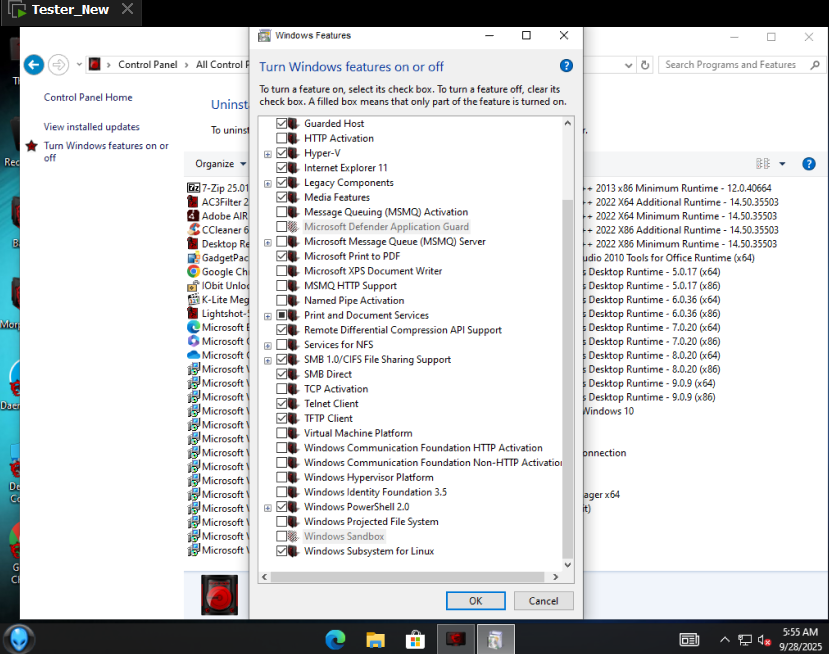Select the K-Lite Mega program icon

tap(194, 299)
